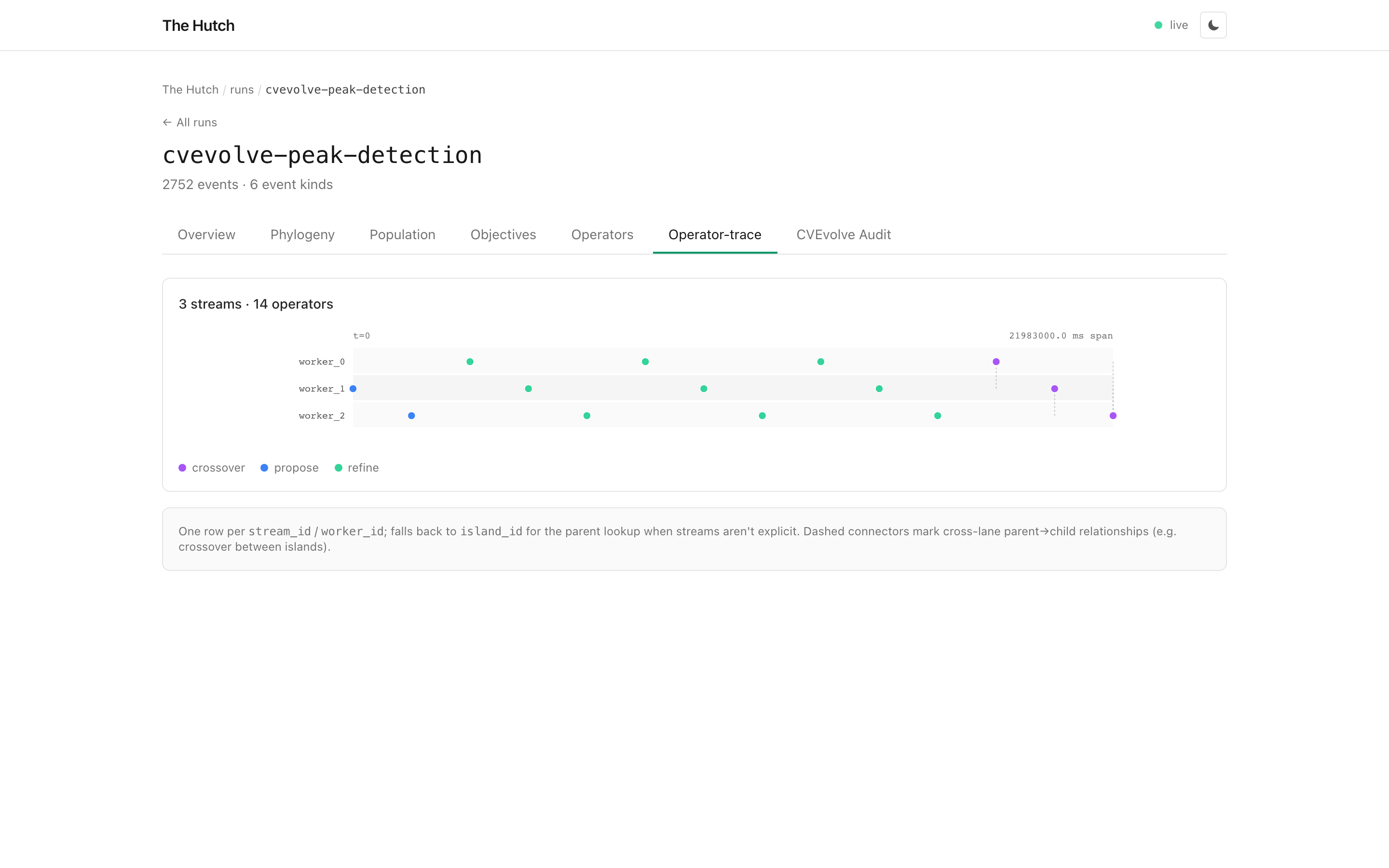The width and height of the screenshot is (1389, 868).
Task: Select second refine dot on worker_1
Action: (x=704, y=389)
